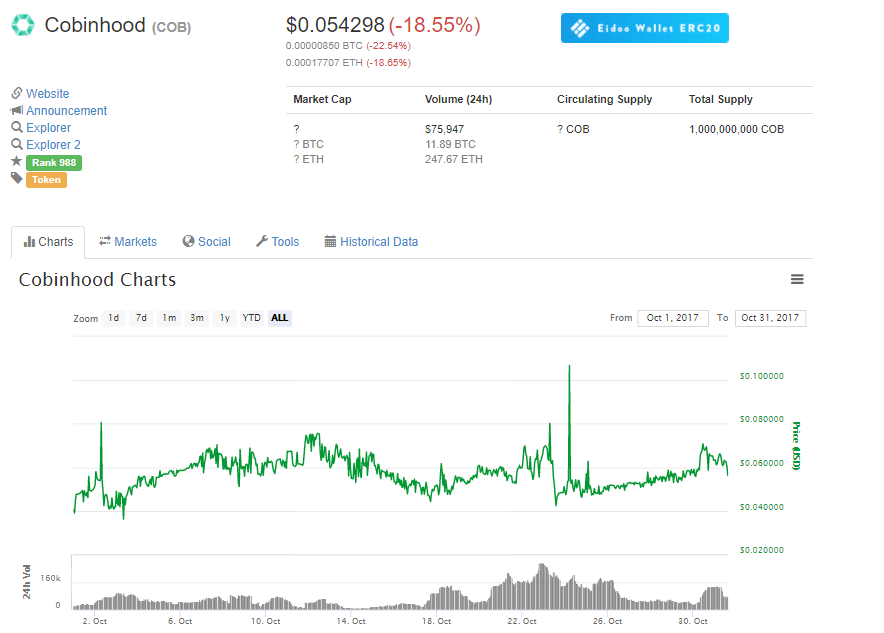
Task: Click the $75,947 volume value
Action: tap(444, 129)
